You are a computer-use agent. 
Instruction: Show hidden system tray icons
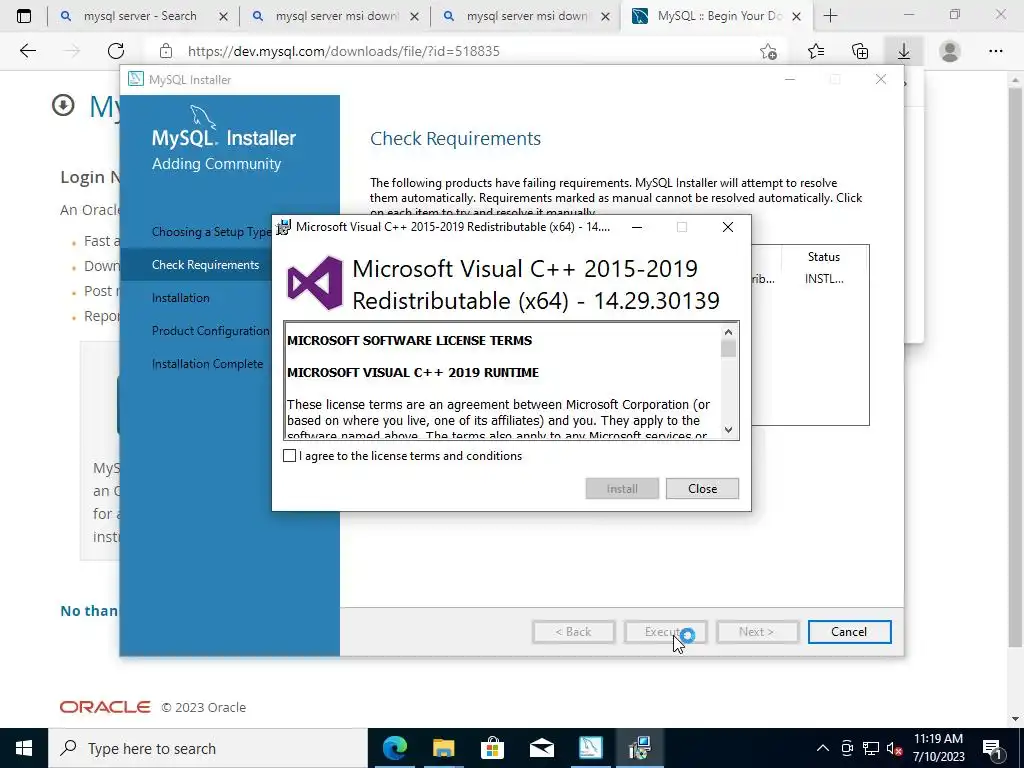(823, 748)
